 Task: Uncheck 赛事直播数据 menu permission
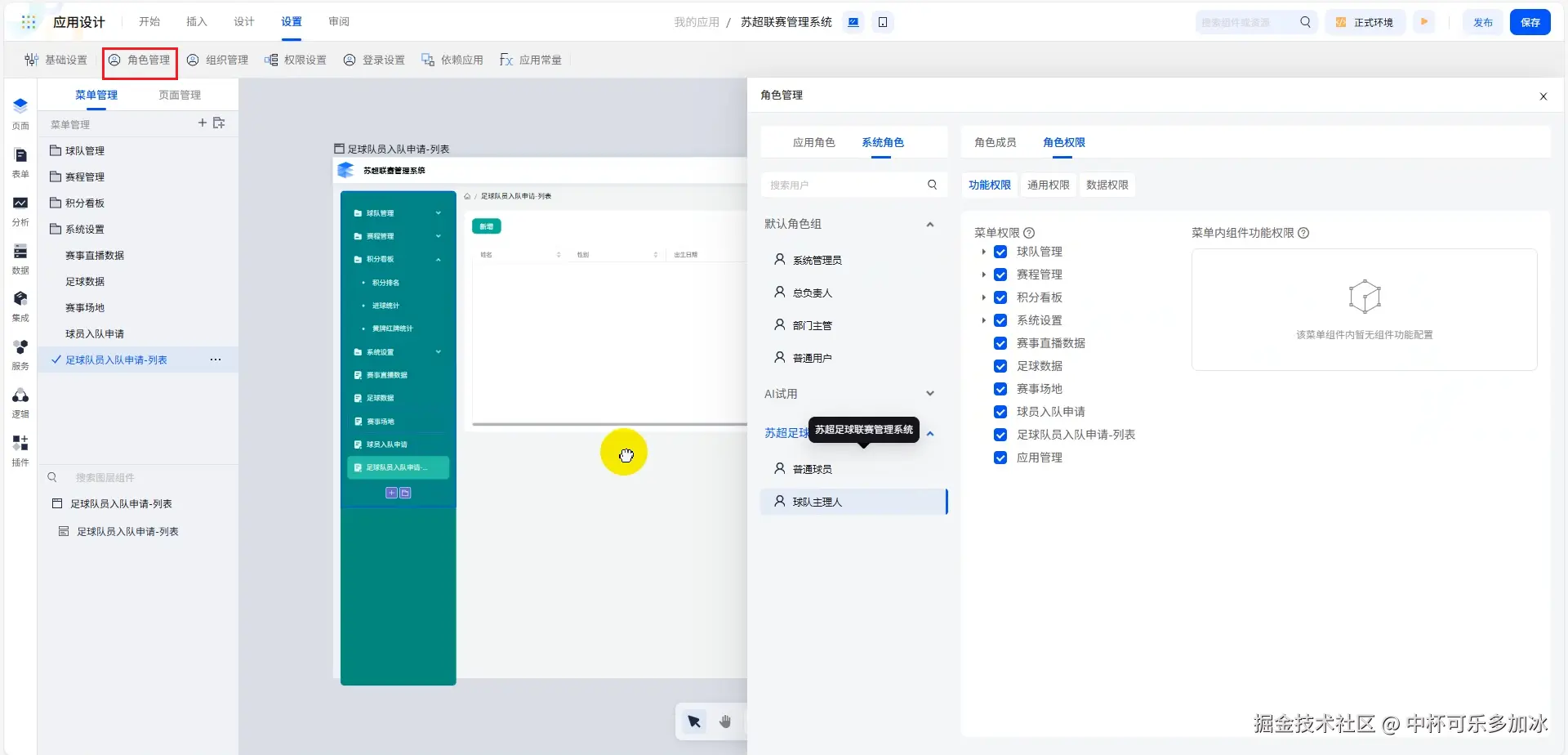click(x=1000, y=343)
